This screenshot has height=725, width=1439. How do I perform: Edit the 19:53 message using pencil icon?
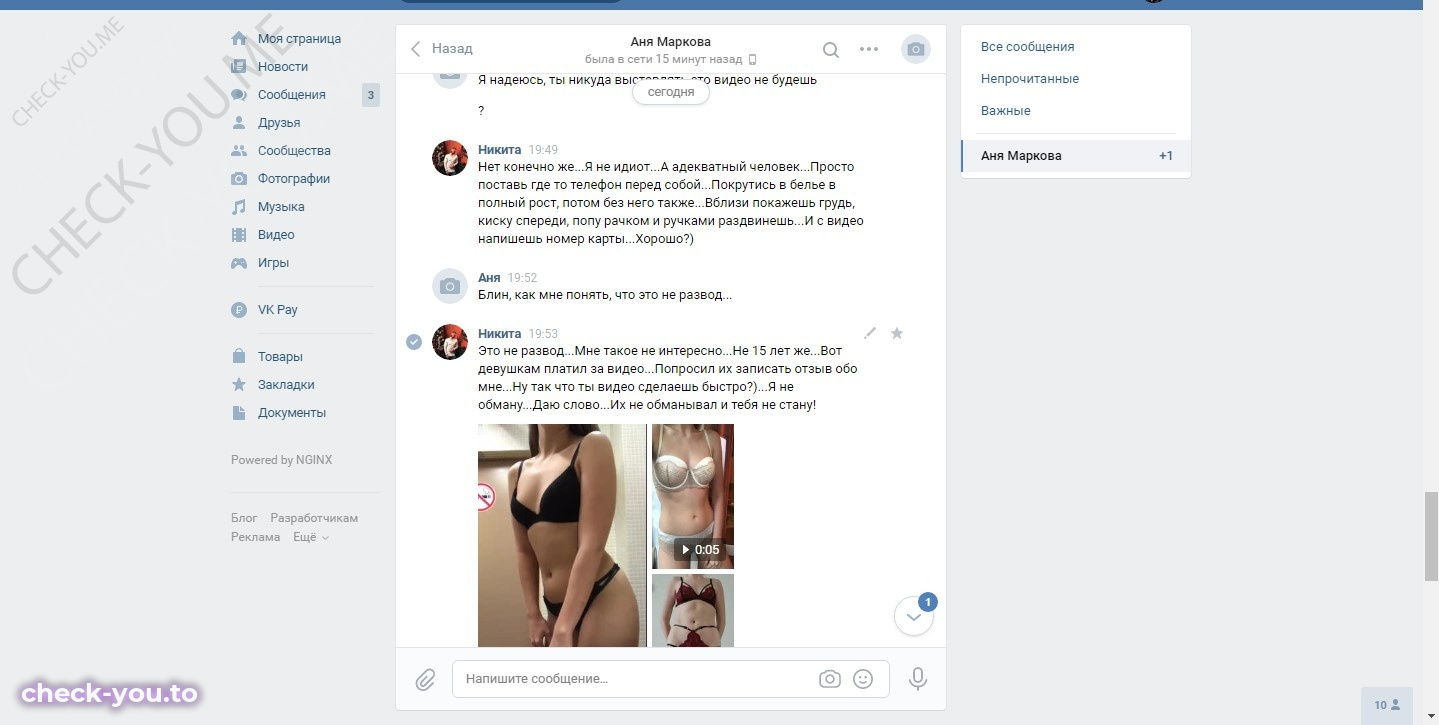point(870,333)
